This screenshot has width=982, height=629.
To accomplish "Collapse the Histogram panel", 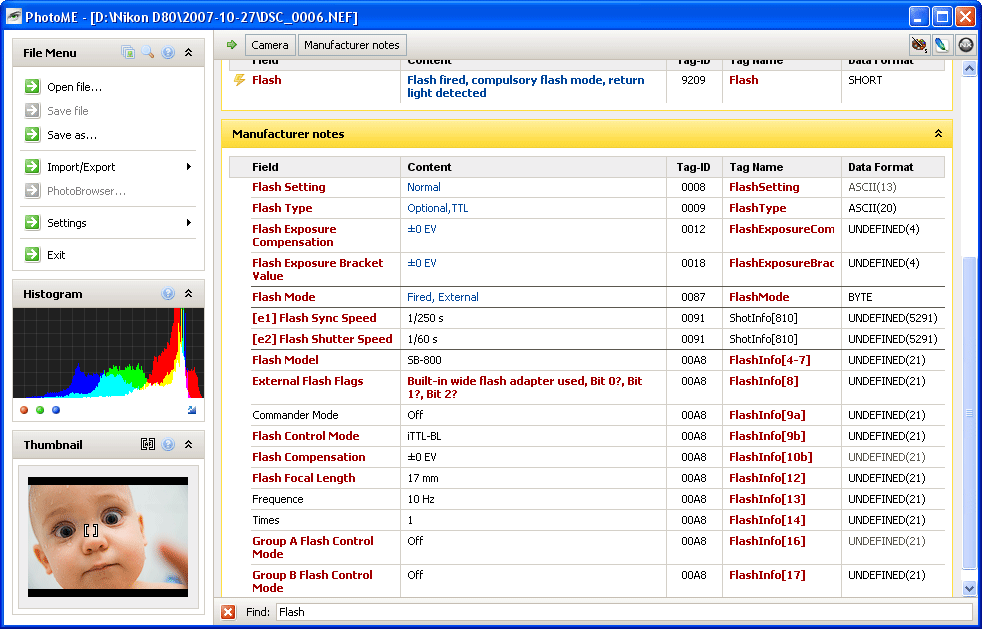I will tap(188, 293).
